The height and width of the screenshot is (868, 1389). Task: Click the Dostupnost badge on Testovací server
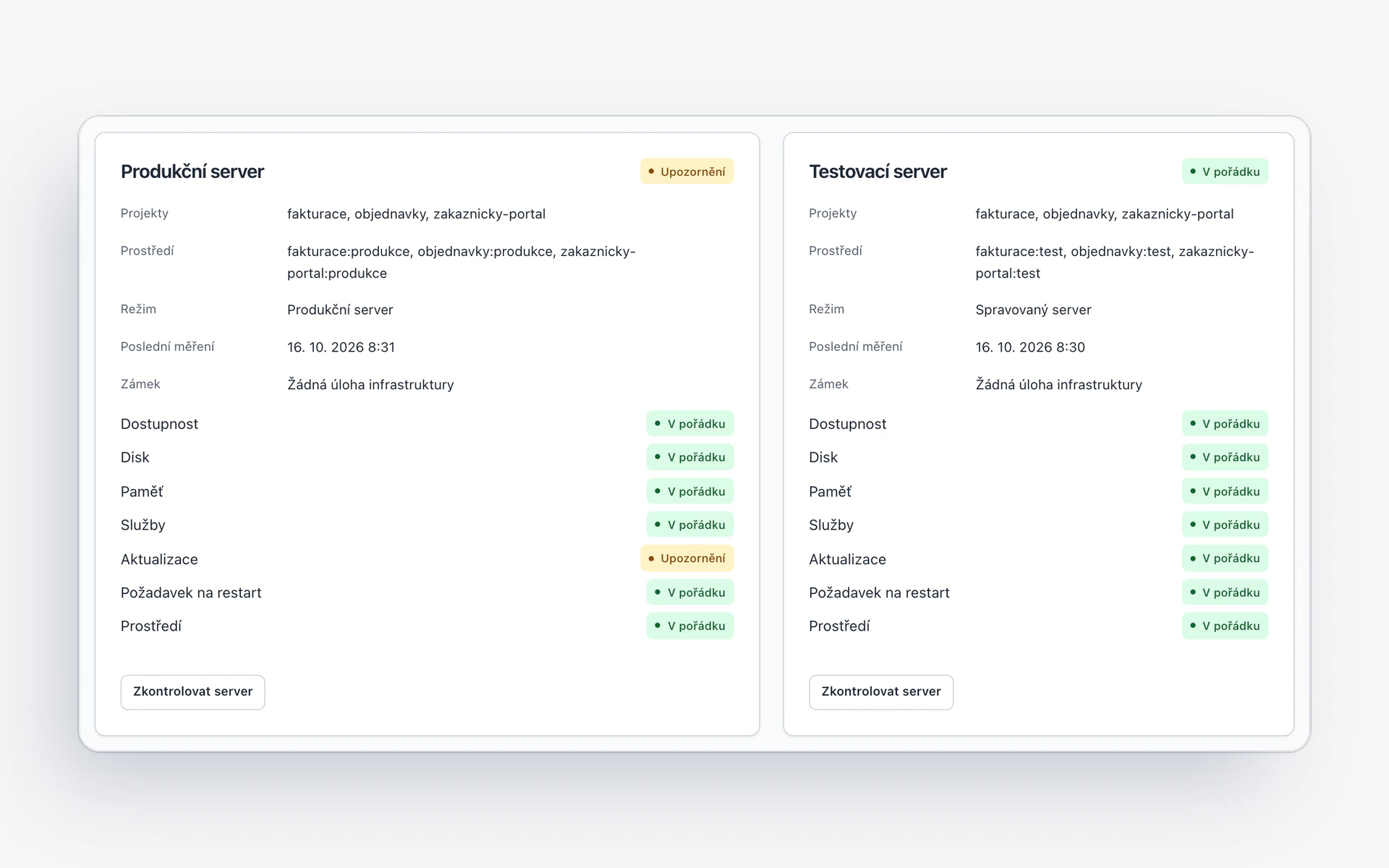point(1225,424)
